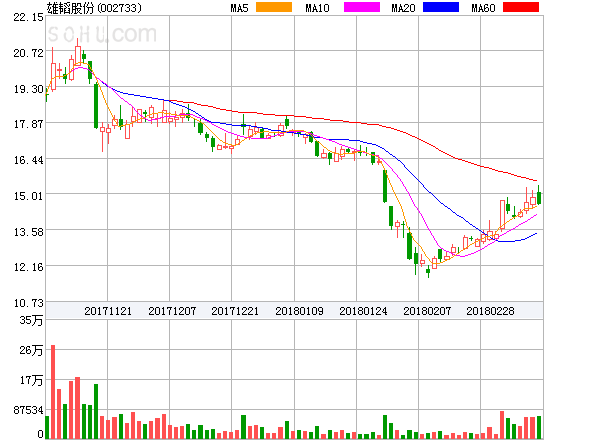Click the 20171221 date label
600x440 pixels.
pos(235,311)
